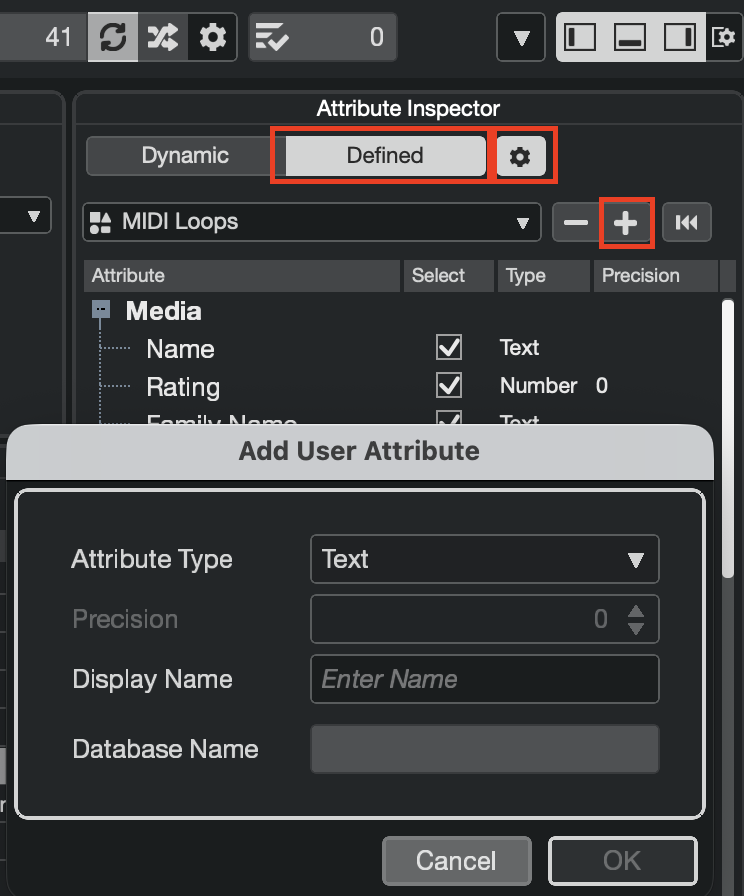Toggle the bottom zone layout icon
The height and width of the screenshot is (896, 744).
(630, 37)
